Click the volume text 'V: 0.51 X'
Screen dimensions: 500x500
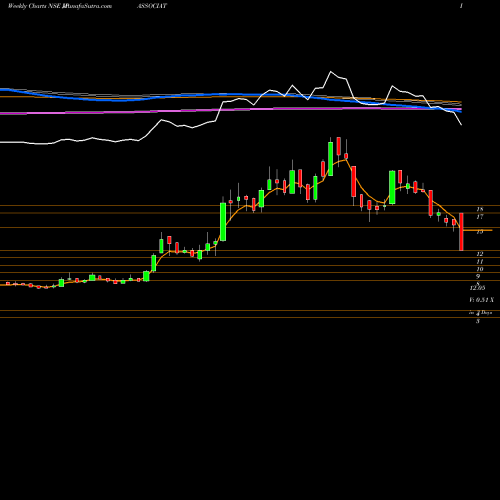click(481, 300)
